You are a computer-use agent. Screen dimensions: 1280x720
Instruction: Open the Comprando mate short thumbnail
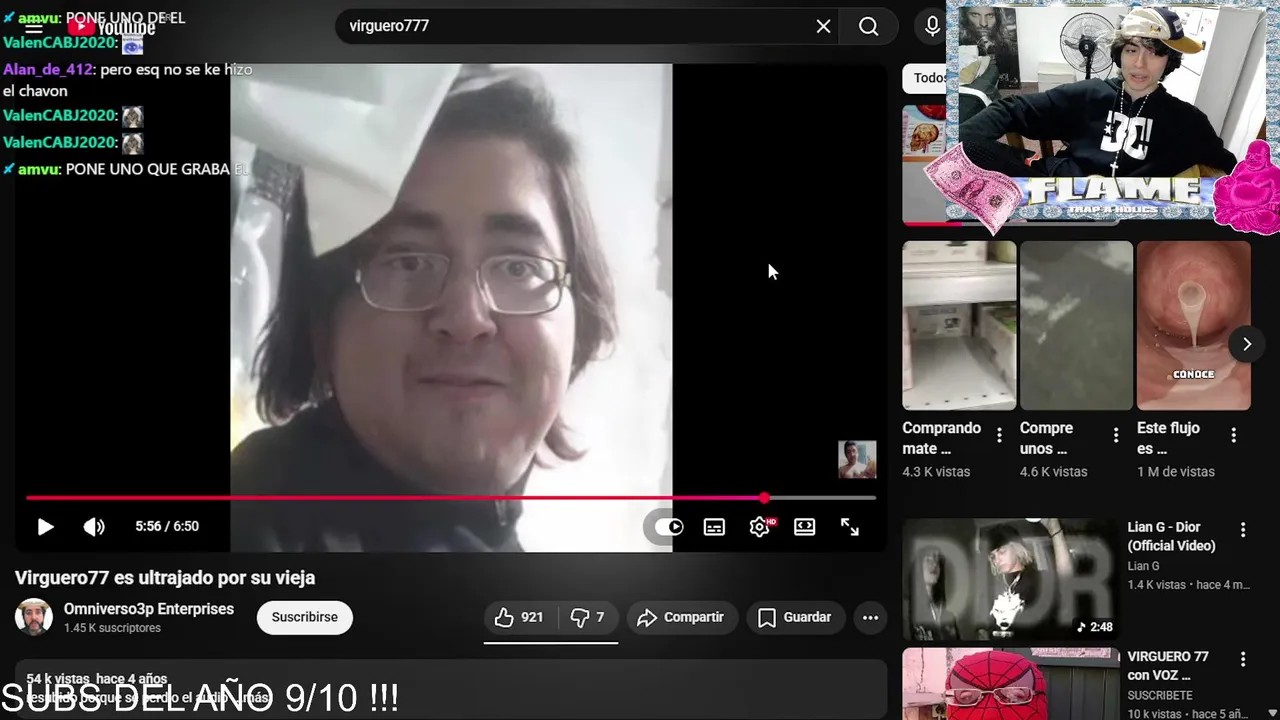959,325
